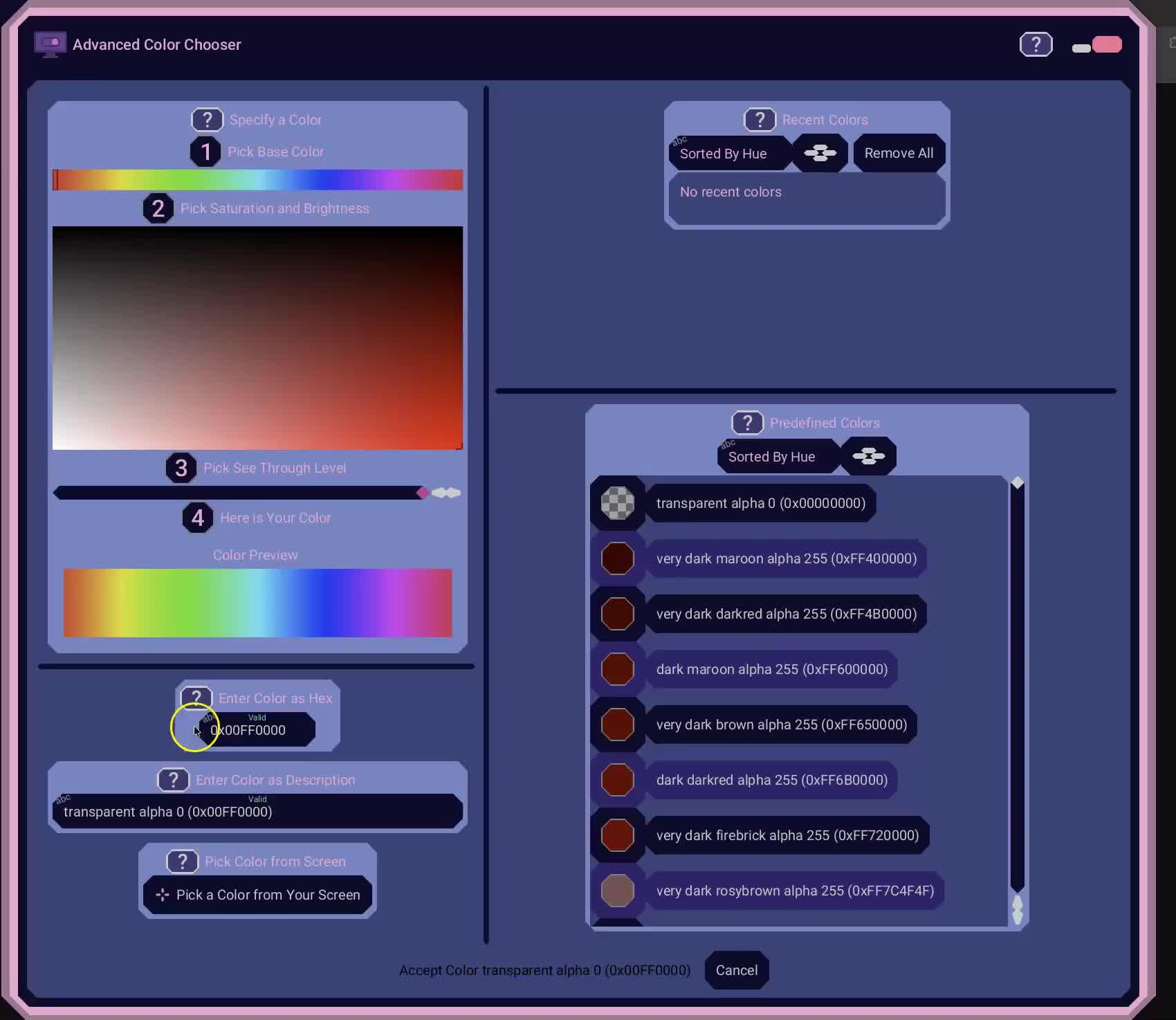Screen dimensions: 1176x1020
Task: Click the step 1 number badge
Action: [205, 152]
